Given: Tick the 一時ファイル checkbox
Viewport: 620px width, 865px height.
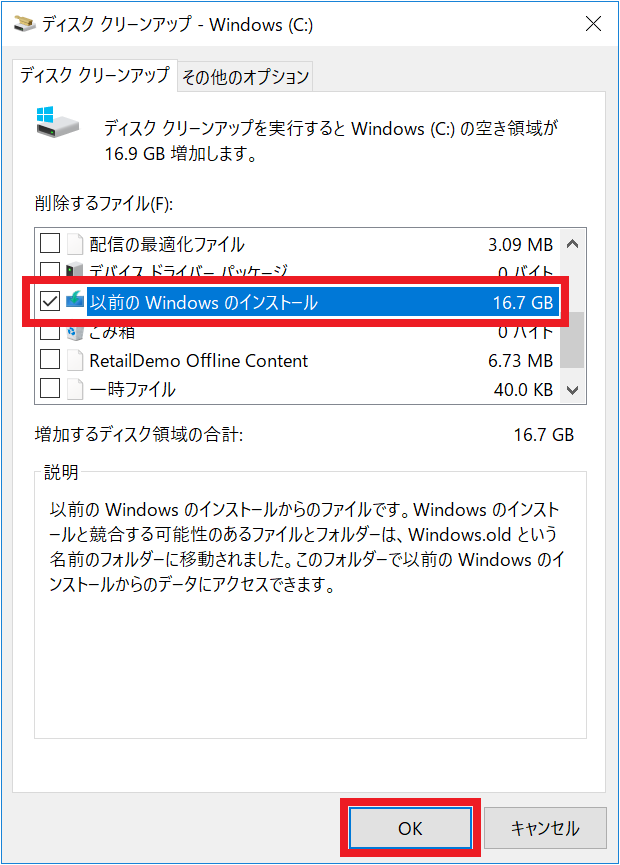Looking at the screenshot, I should click(49, 389).
